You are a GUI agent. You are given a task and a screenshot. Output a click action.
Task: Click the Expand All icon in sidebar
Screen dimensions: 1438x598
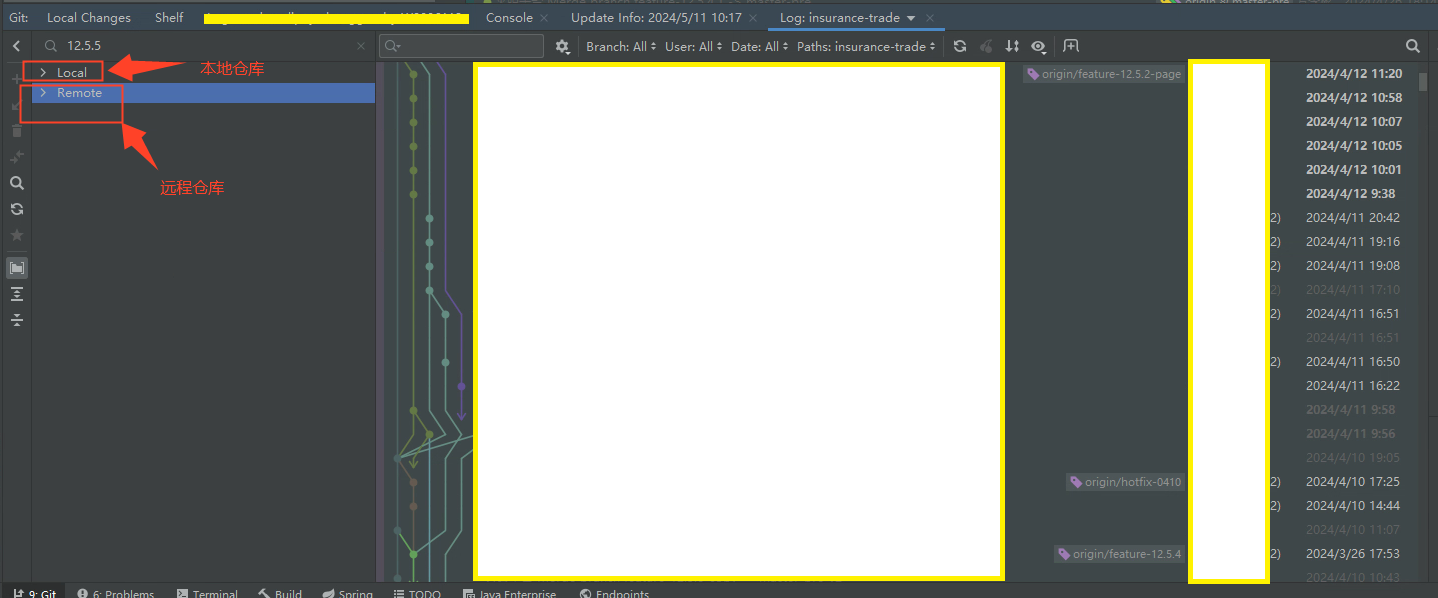[16, 294]
